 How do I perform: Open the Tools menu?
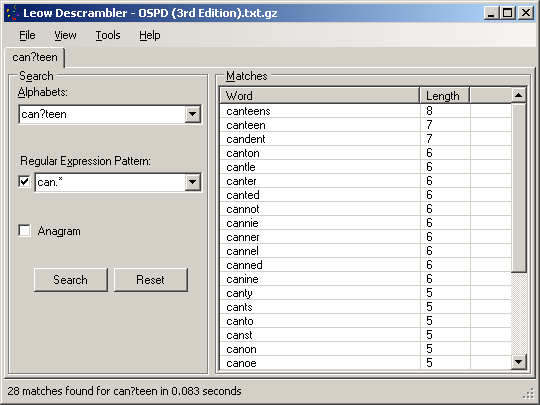108,35
